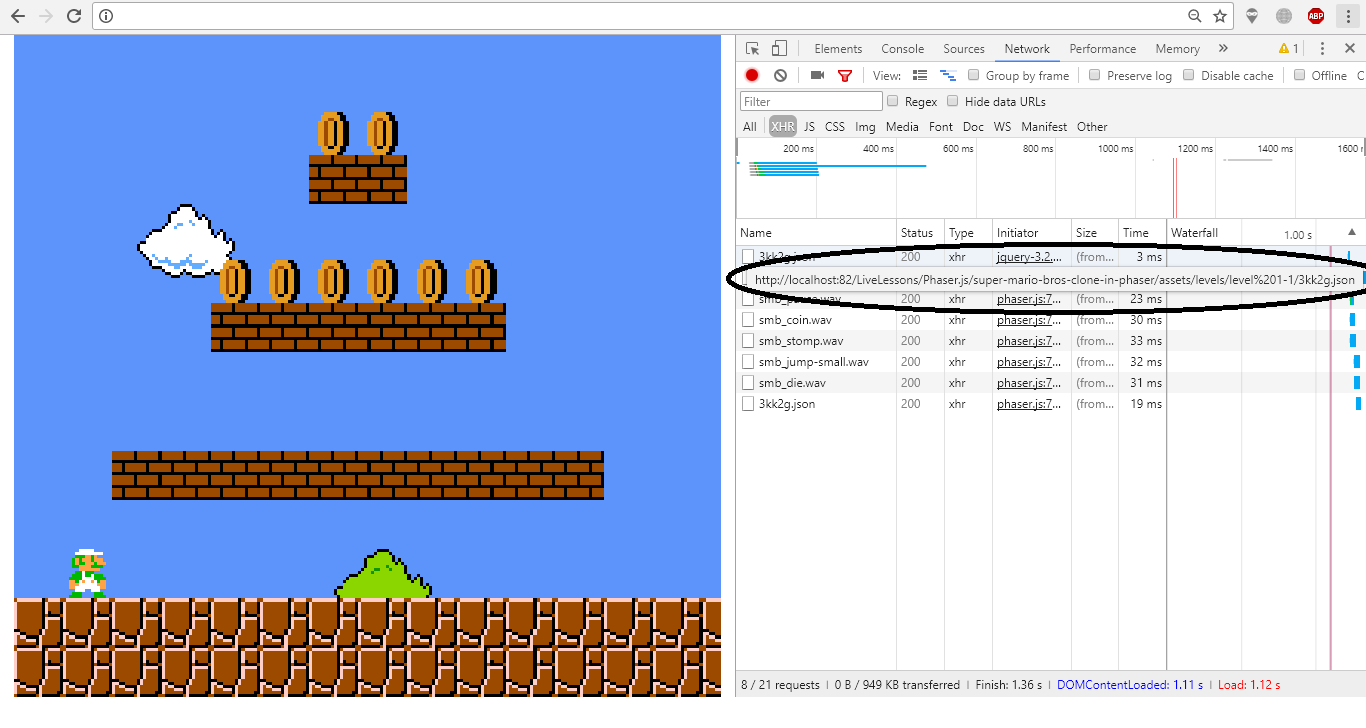The height and width of the screenshot is (728, 1366).
Task: Show All request types
Action: (x=750, y=127)
